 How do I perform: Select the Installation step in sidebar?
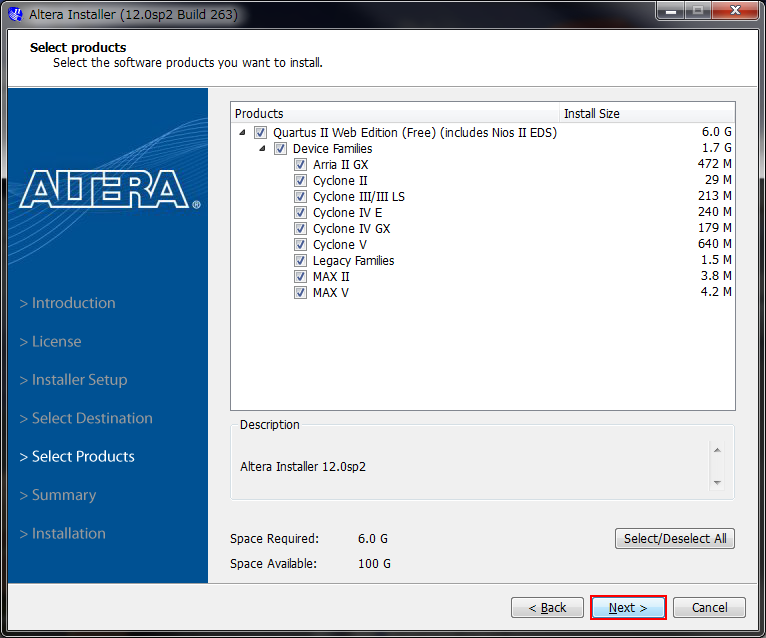click(63, 533)
